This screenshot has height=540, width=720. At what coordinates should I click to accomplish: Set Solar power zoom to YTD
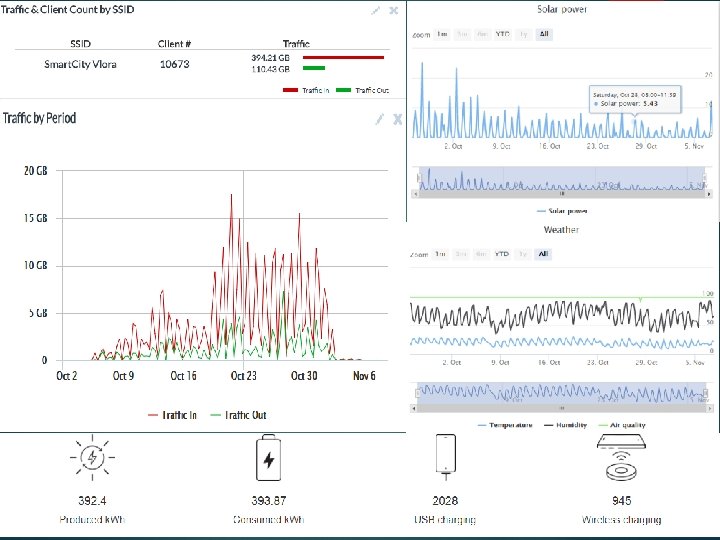click(x=503, y=34)
